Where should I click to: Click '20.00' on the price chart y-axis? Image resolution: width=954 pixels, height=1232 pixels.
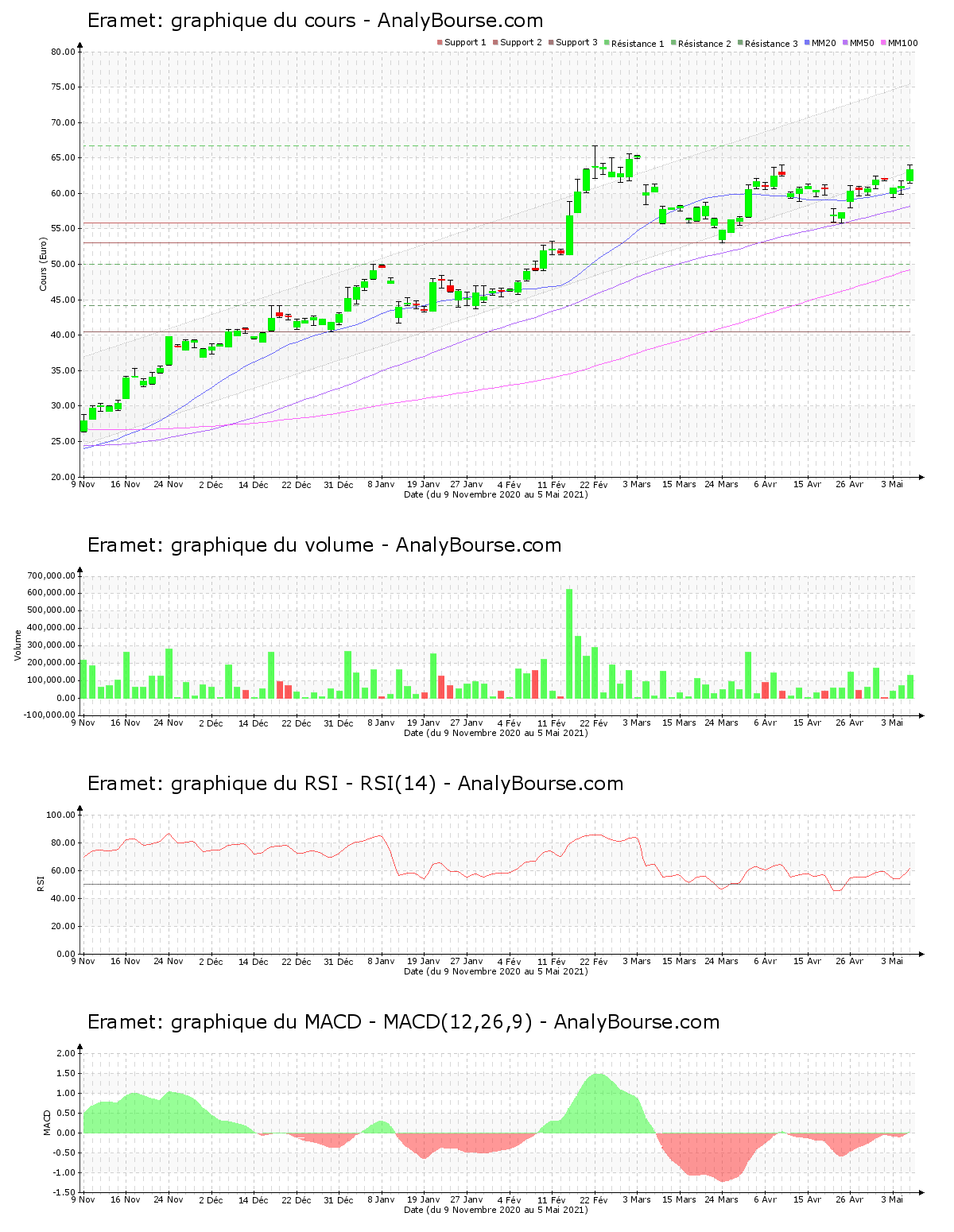(x=63, y=477)
